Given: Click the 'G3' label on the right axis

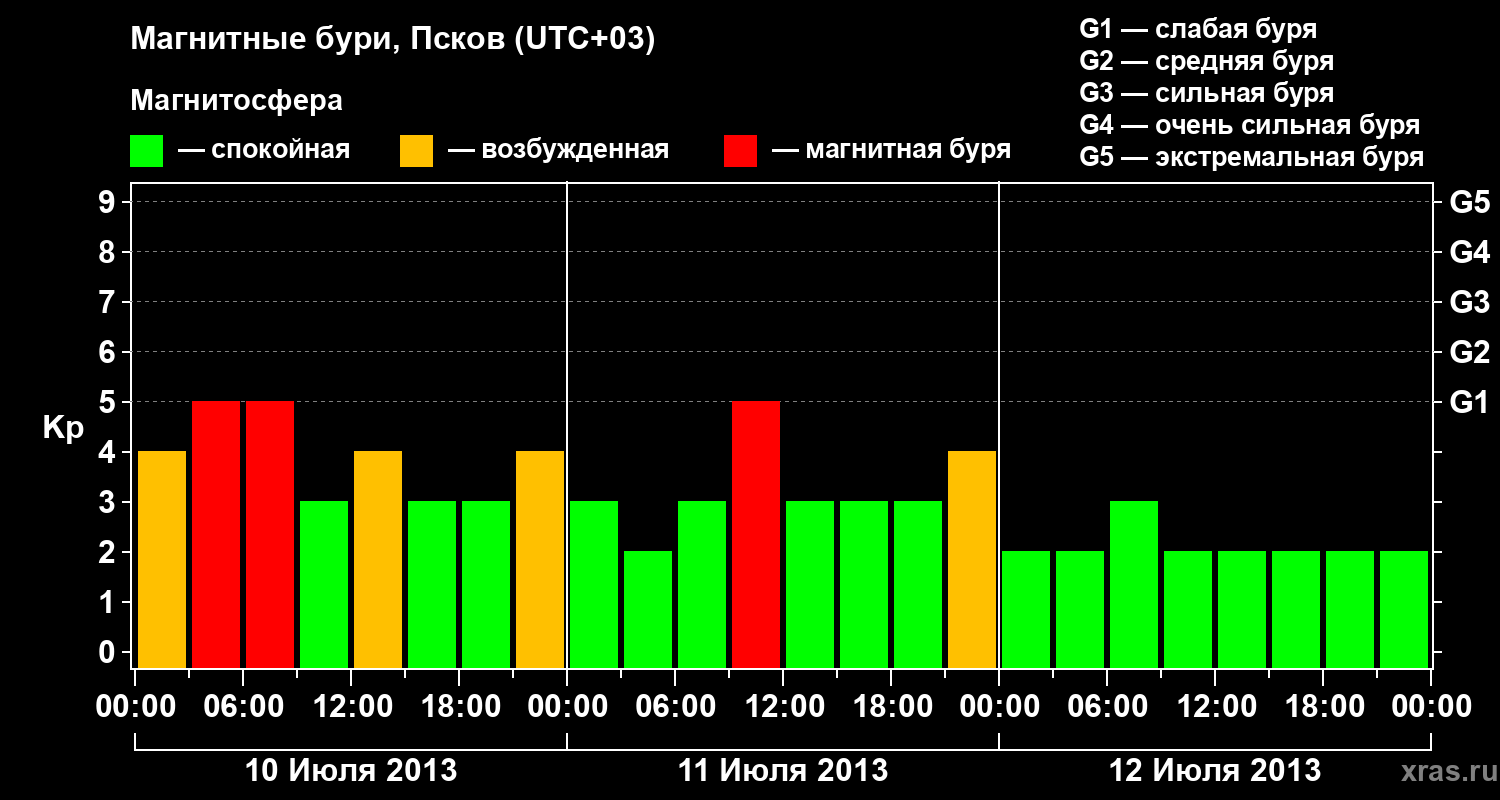Looking at the screenshot, I should click(1470, 302).
